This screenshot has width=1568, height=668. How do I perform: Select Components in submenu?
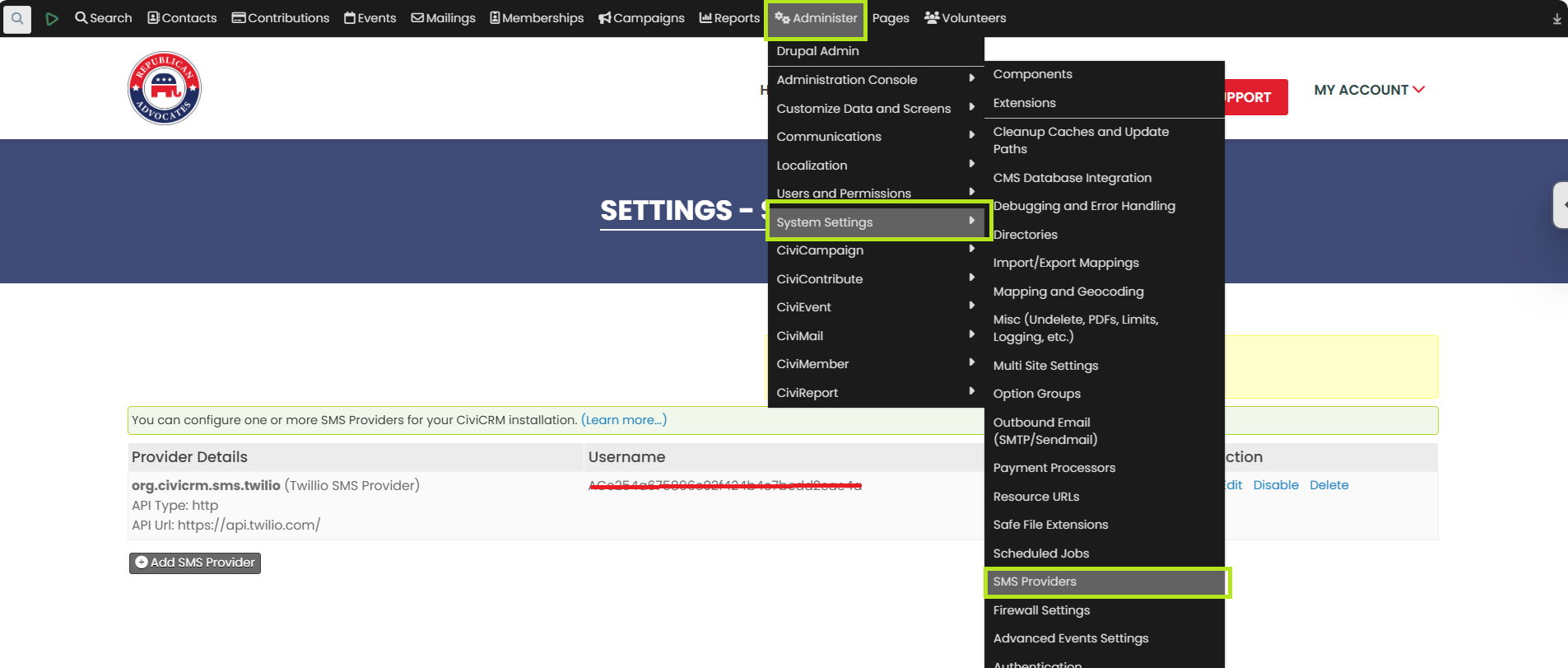point(1104,74)
